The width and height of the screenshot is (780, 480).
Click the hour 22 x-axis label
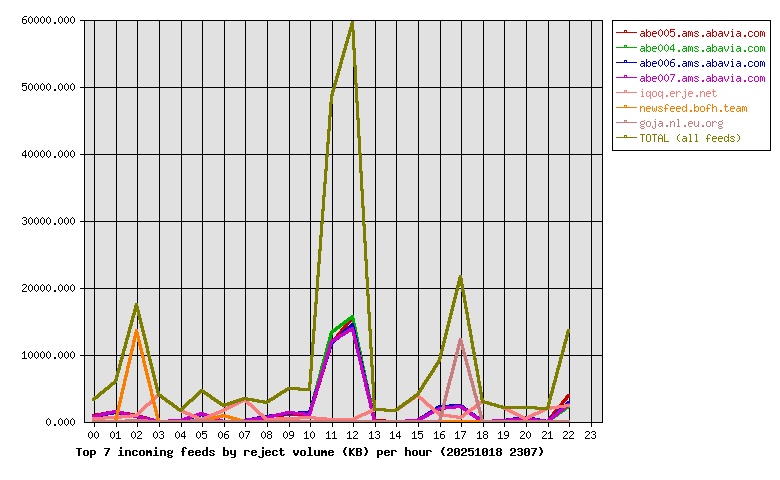click(x=569, y=435)
